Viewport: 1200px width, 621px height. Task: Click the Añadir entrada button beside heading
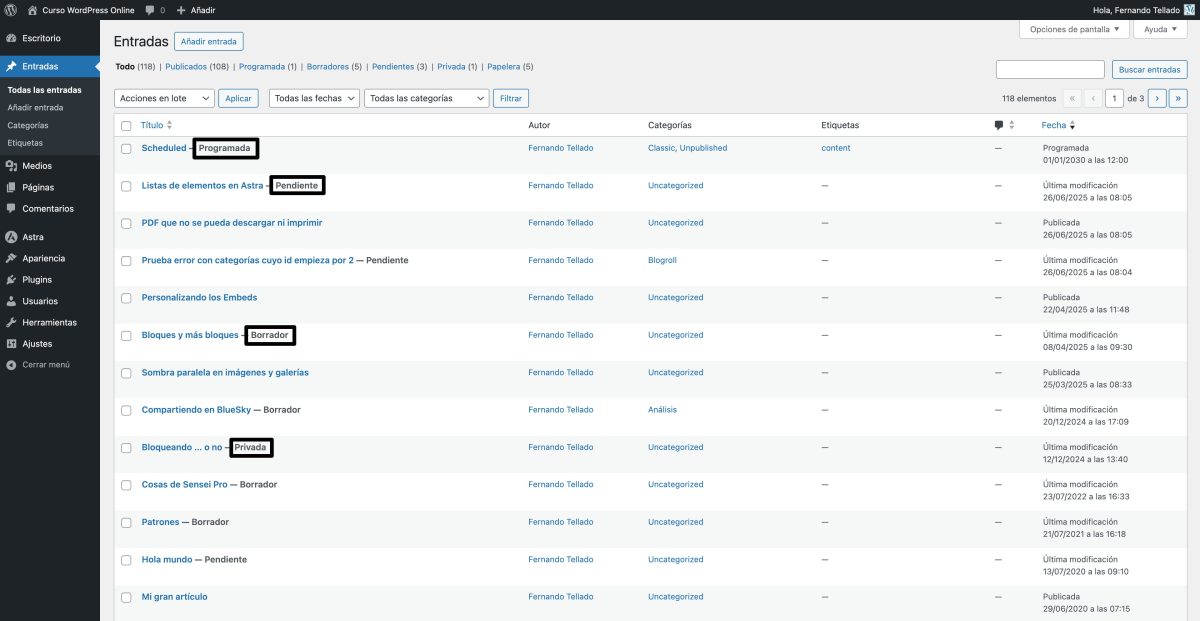[x=209, y=42]
